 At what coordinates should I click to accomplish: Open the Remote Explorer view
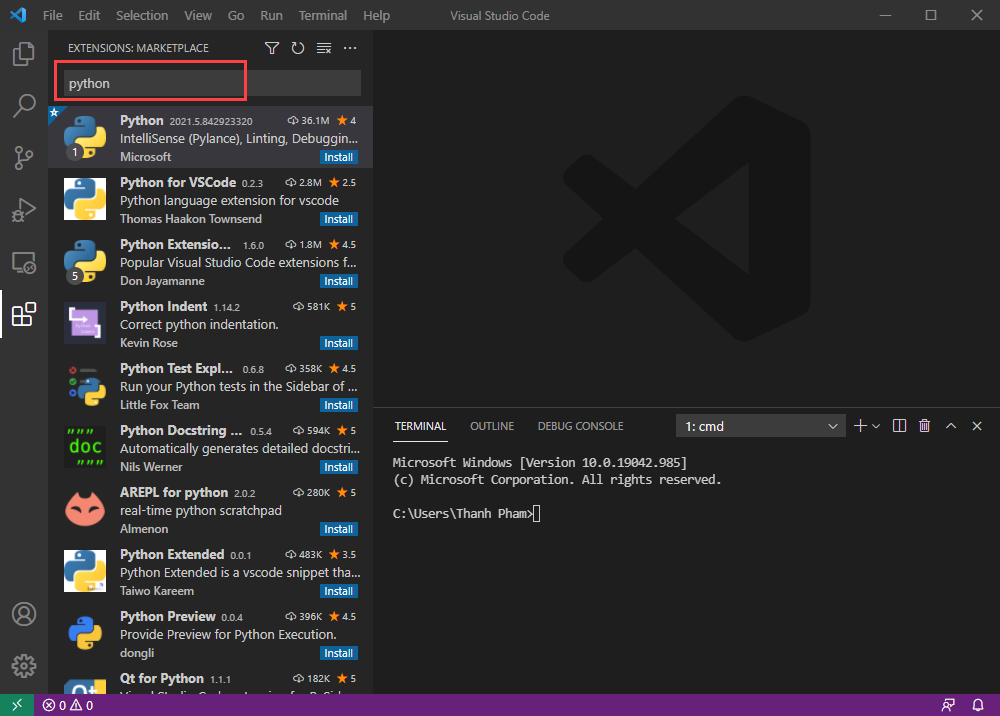coord(24,262)
